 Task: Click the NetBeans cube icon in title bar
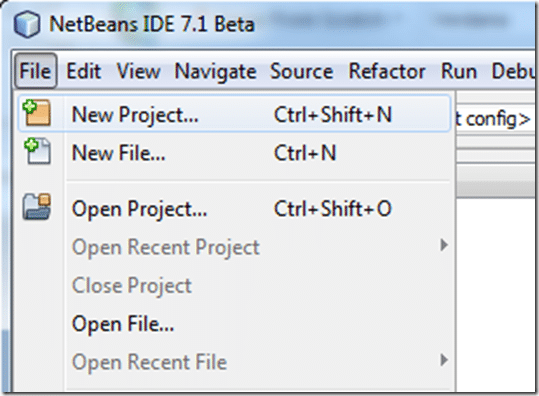tap(27, 24)
